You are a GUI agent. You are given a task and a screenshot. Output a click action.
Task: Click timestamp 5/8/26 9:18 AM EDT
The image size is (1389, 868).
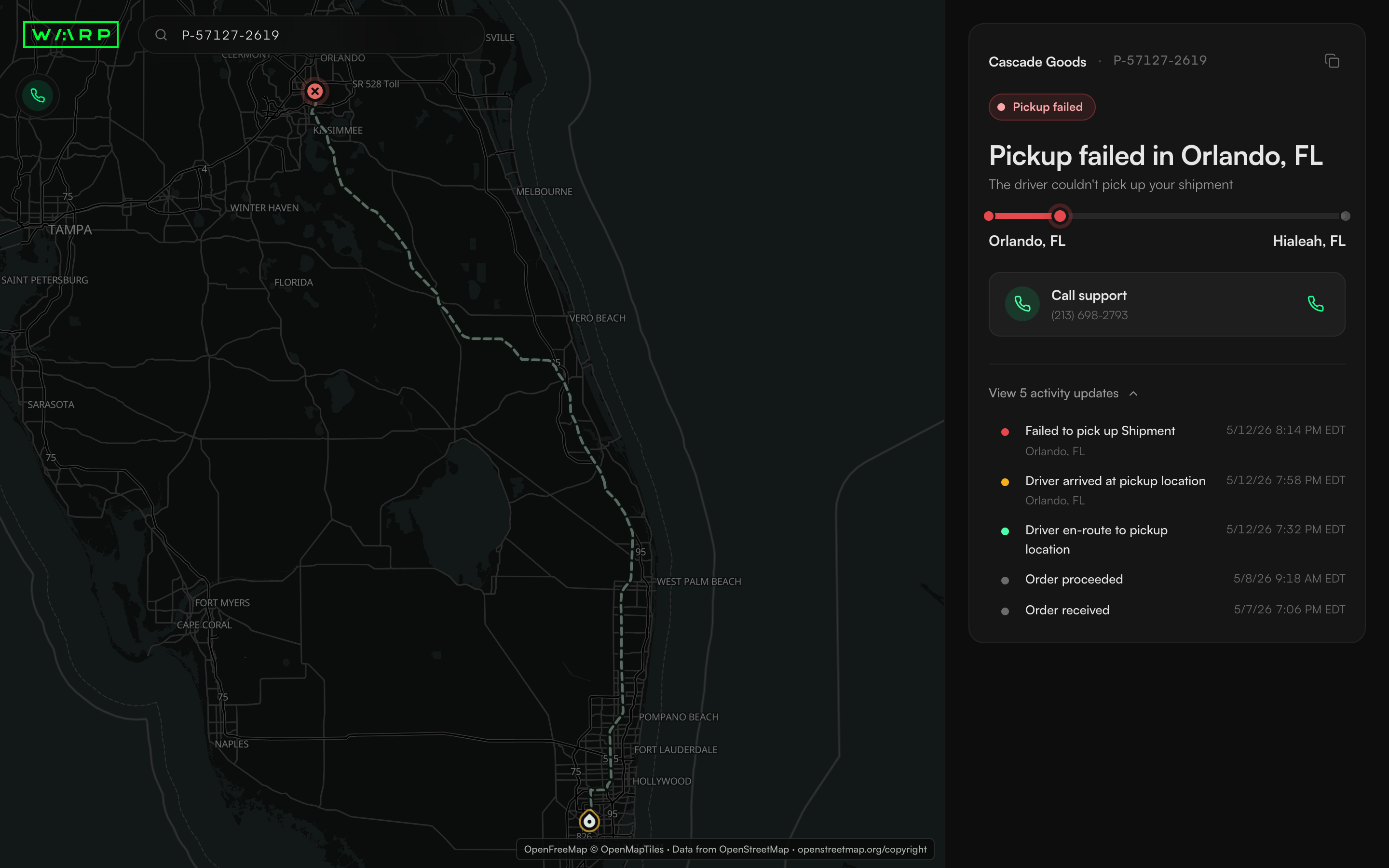[1289, 579]
